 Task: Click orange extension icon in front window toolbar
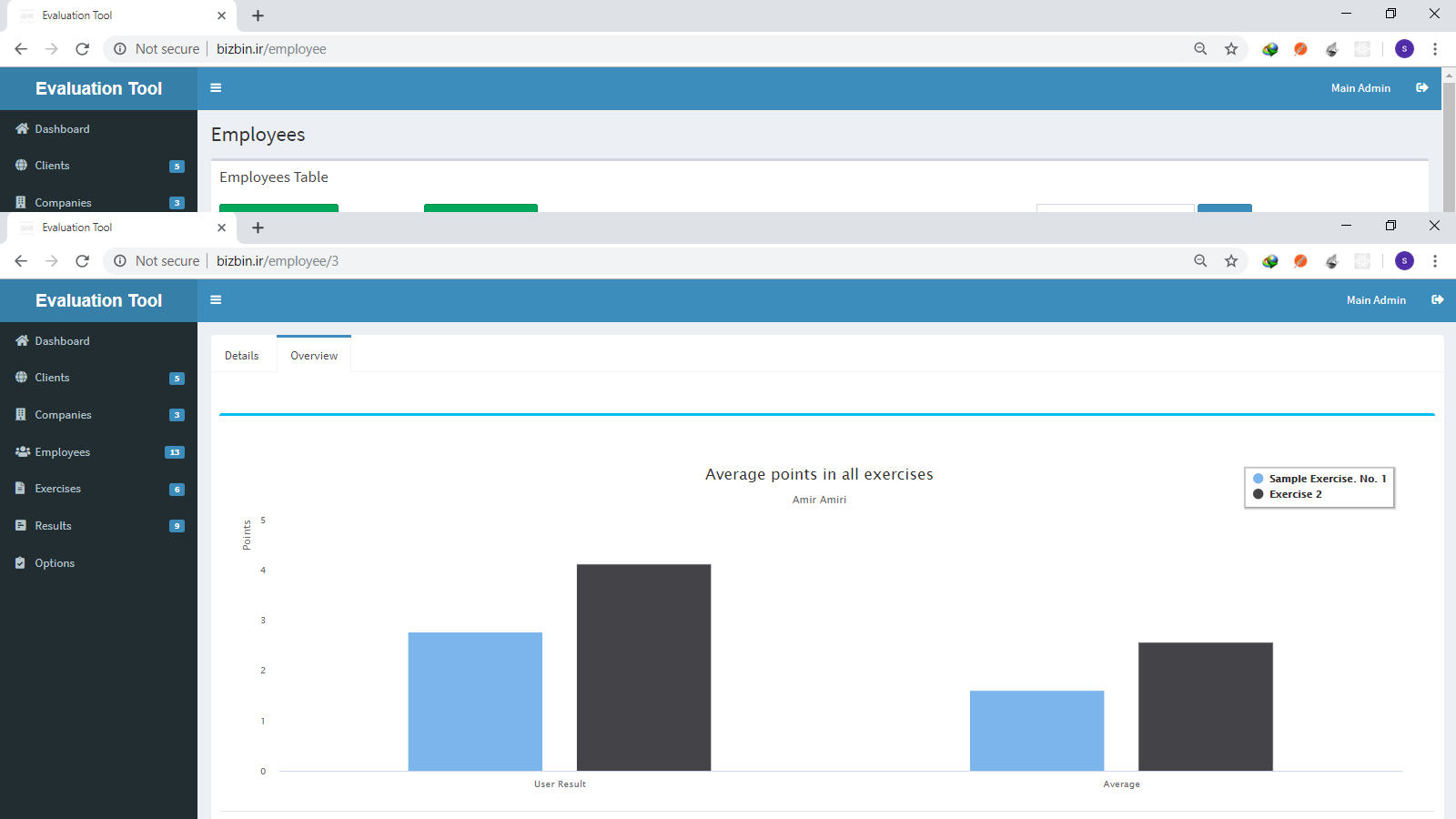1300,261
